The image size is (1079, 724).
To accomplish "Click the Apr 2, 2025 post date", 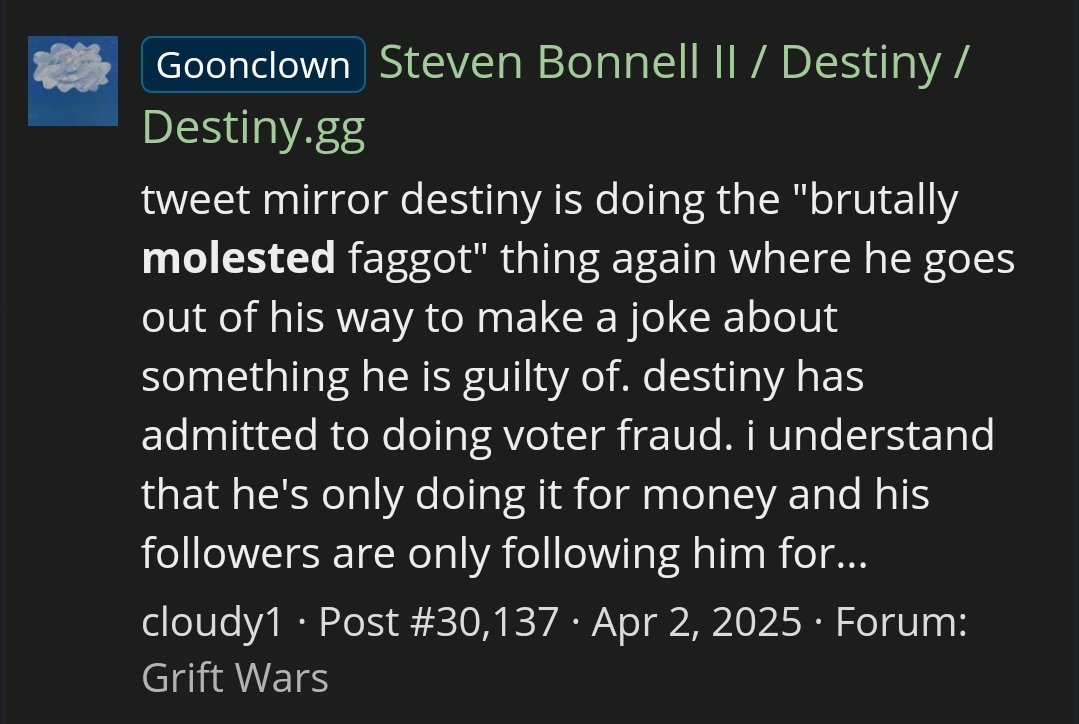I will point(696,621).
